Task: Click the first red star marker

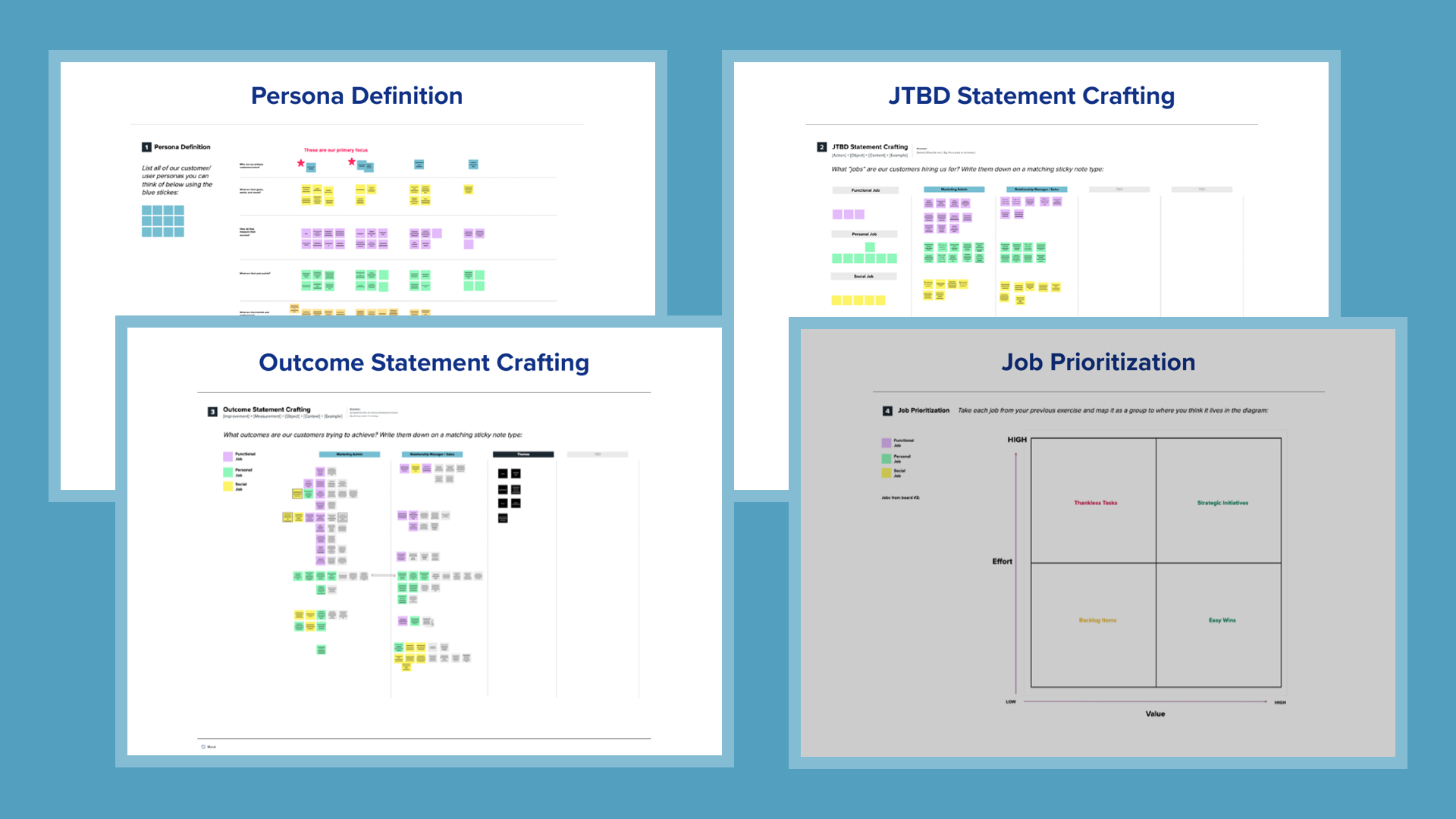Action: (300, 162)
